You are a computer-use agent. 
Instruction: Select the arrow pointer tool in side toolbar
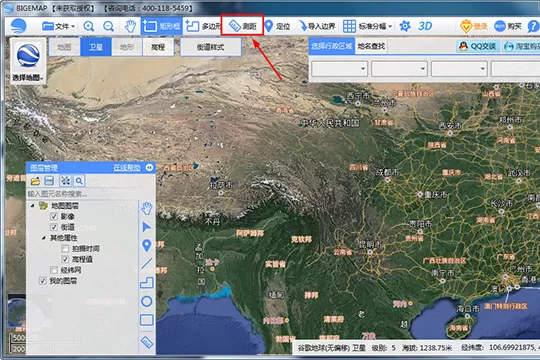(147, 227)
